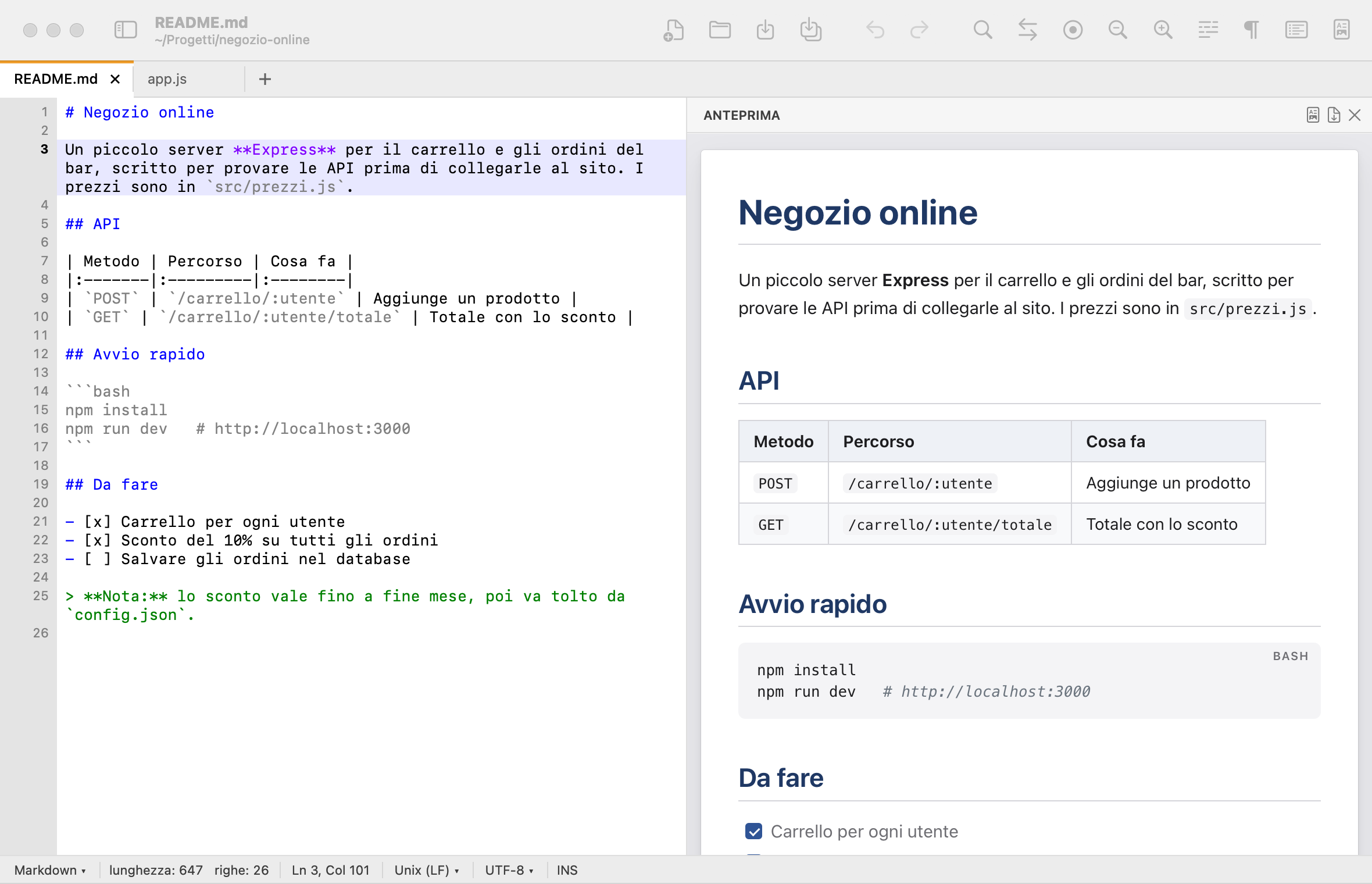
Task: Click the README.md window title text
Action: [x=201, y=22]
